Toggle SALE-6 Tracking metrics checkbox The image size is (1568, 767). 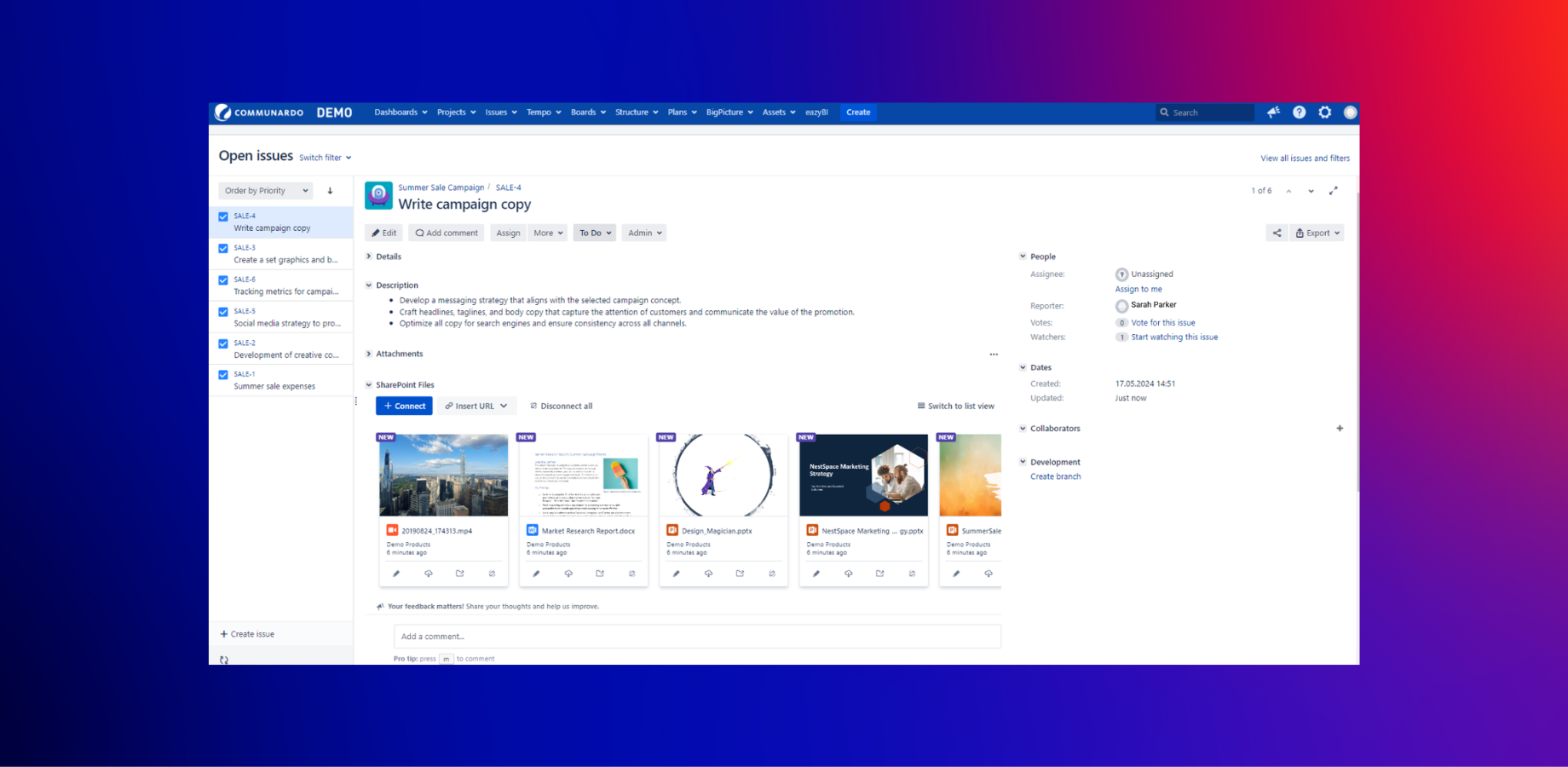(223, 280)
